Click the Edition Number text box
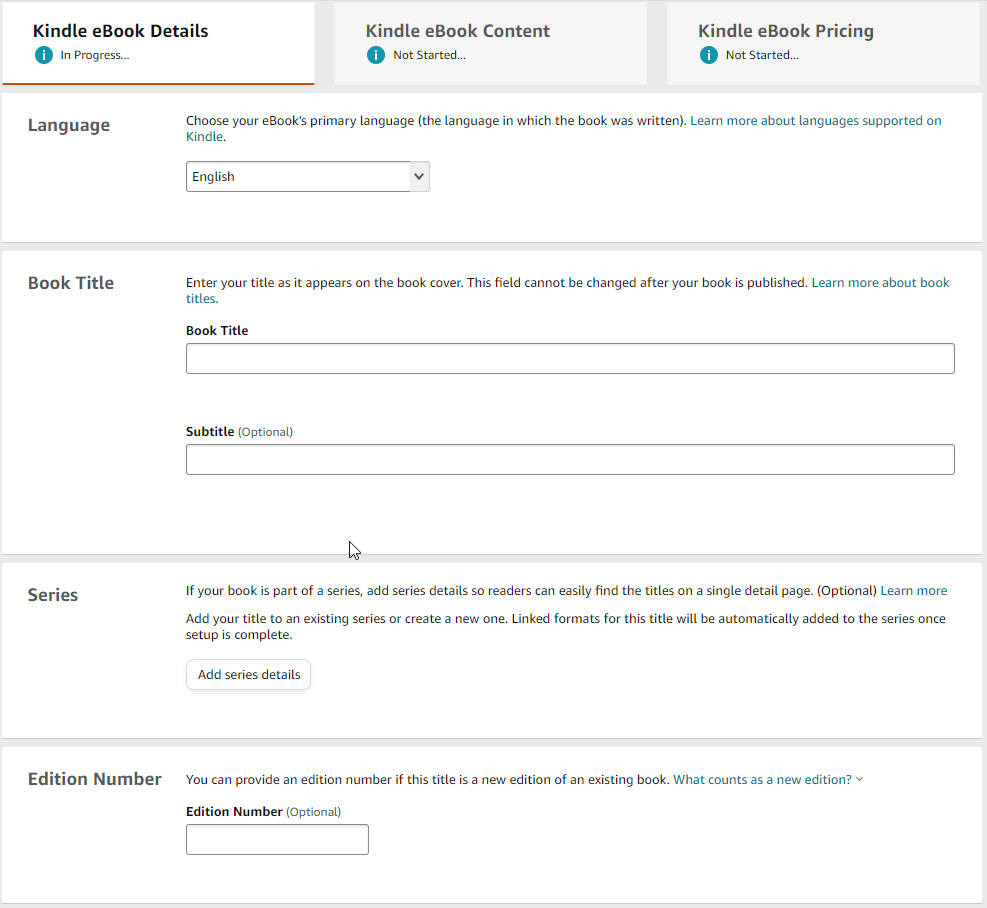This screenshot has height=908, width=987. pos(277,840)
